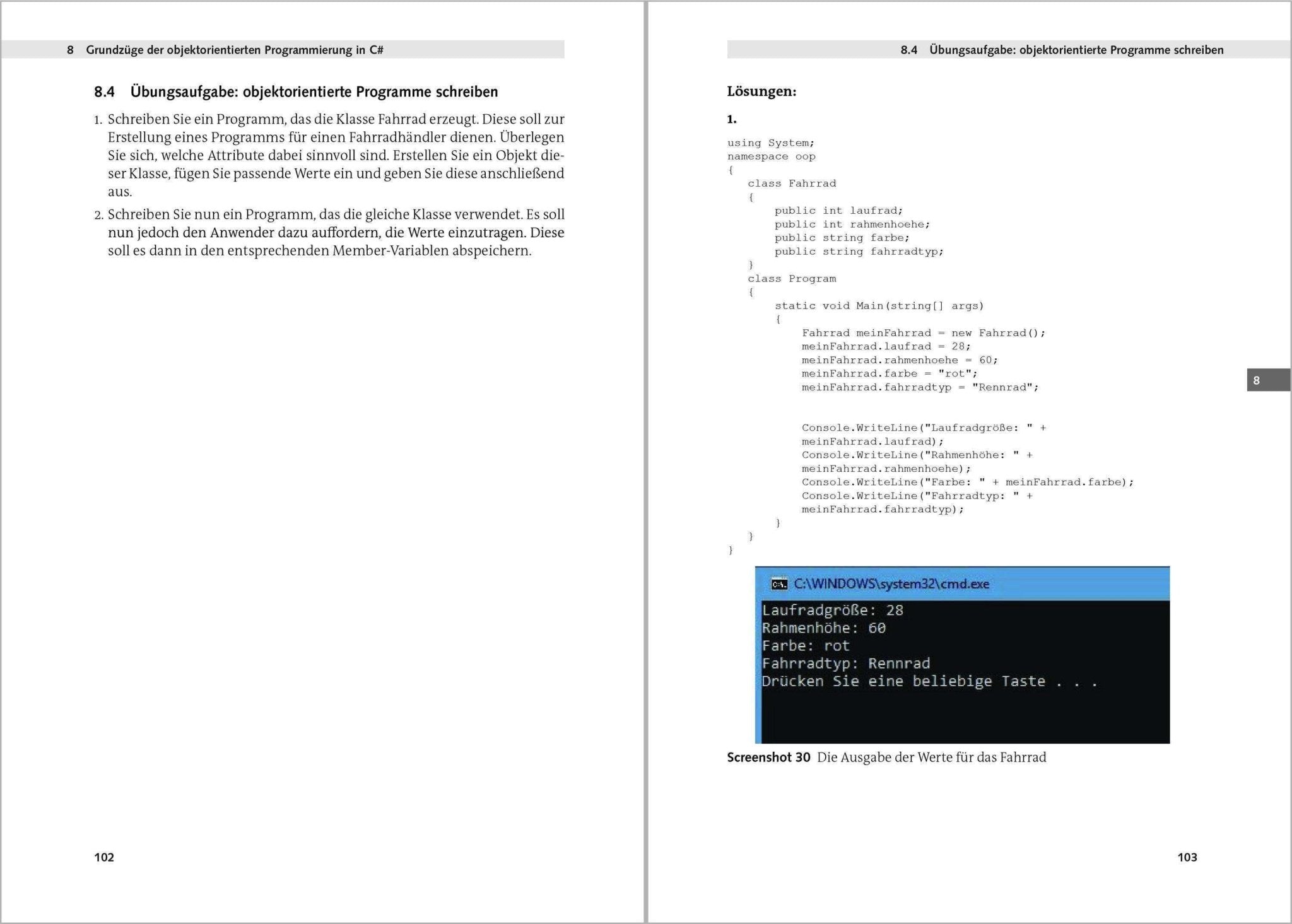Viewport: 1292px width, 924px height.
Task: Click 'Fahrradtyp: Rennrad' console output line
Action: pyautogui.click(x=845, y=663)
